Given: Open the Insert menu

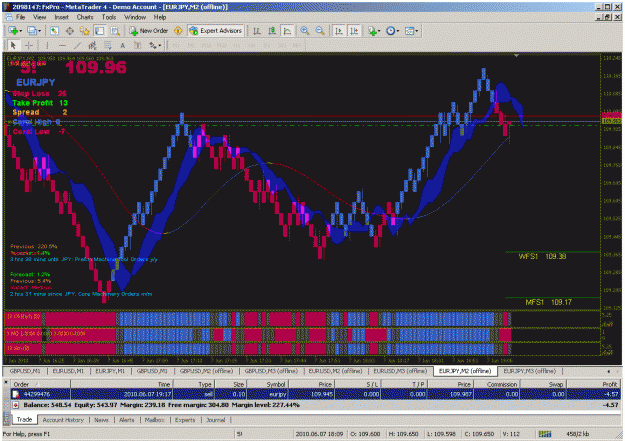Looking at the screenshot, I should tap(61, 17).
